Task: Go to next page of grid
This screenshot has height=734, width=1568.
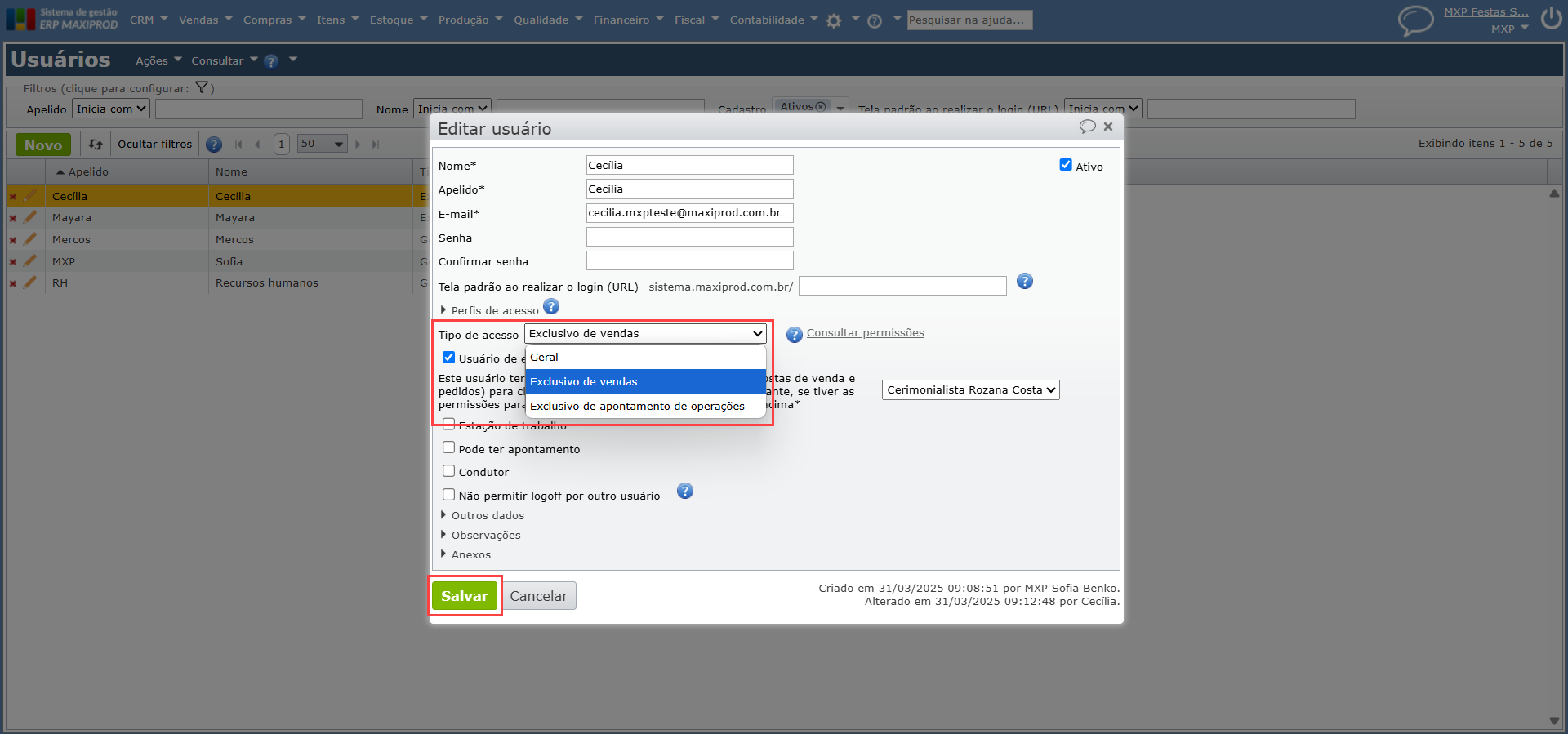Action: coord(358,145)
